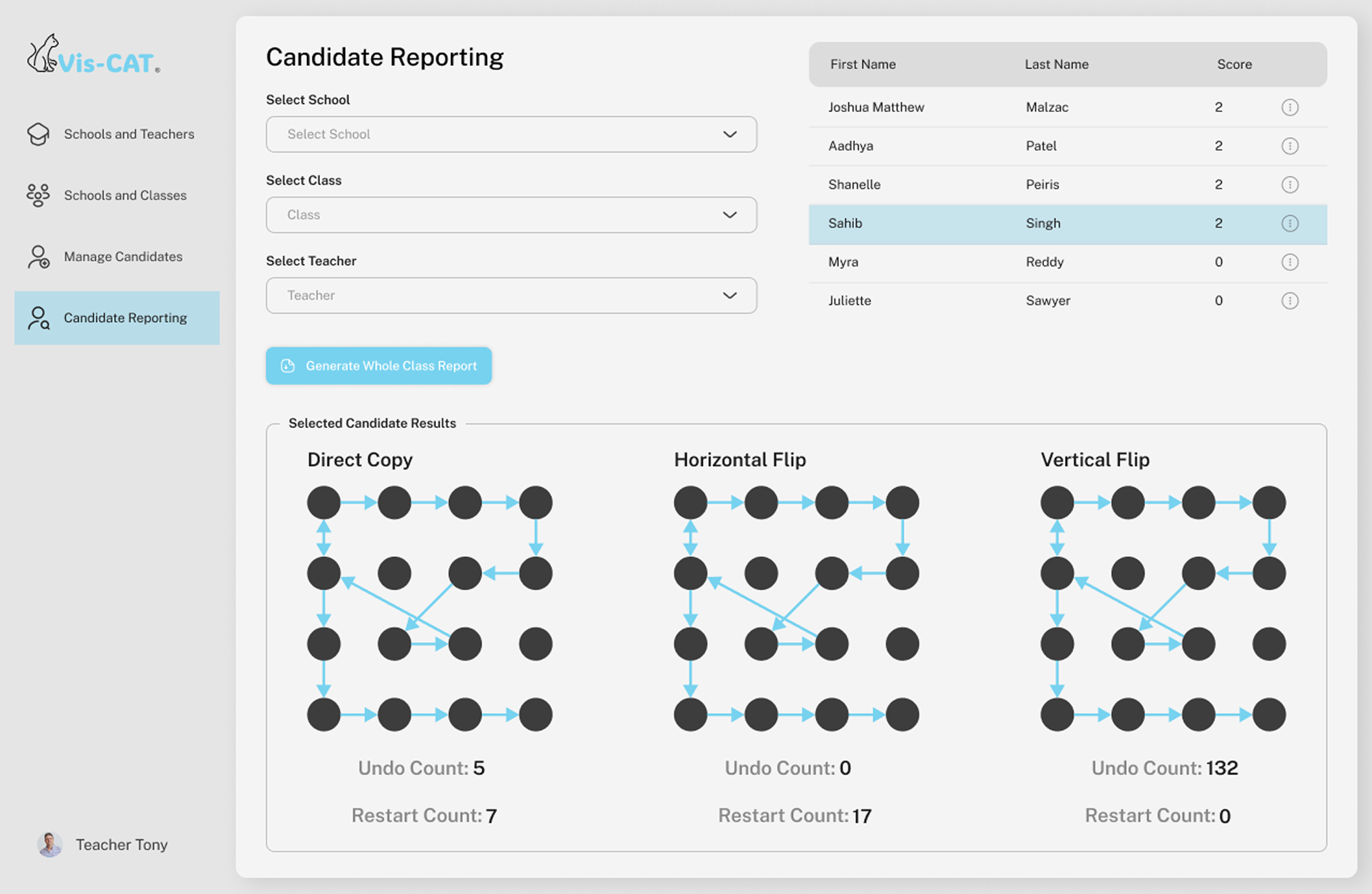Click info icon in Sahib Singh row
The image size is (1372, 894).
(1289, 224)
